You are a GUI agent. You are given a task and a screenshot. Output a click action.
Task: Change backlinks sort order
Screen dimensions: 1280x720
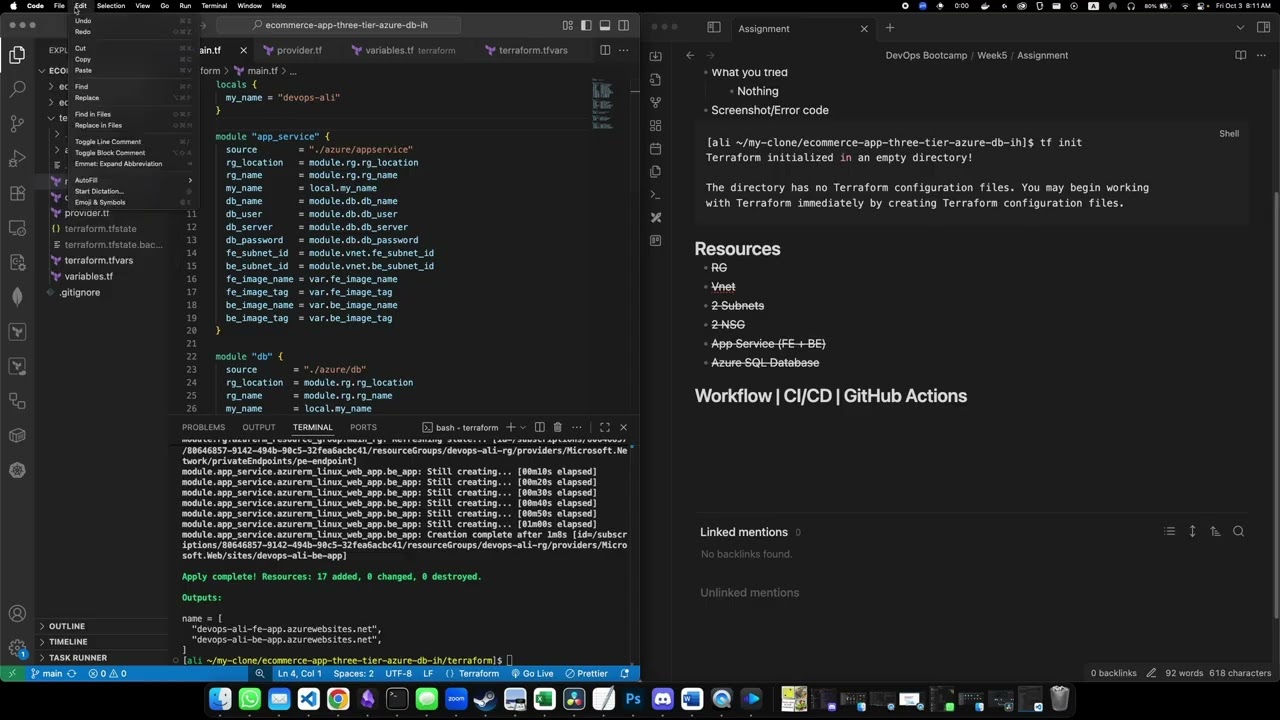pos(1215,532)
